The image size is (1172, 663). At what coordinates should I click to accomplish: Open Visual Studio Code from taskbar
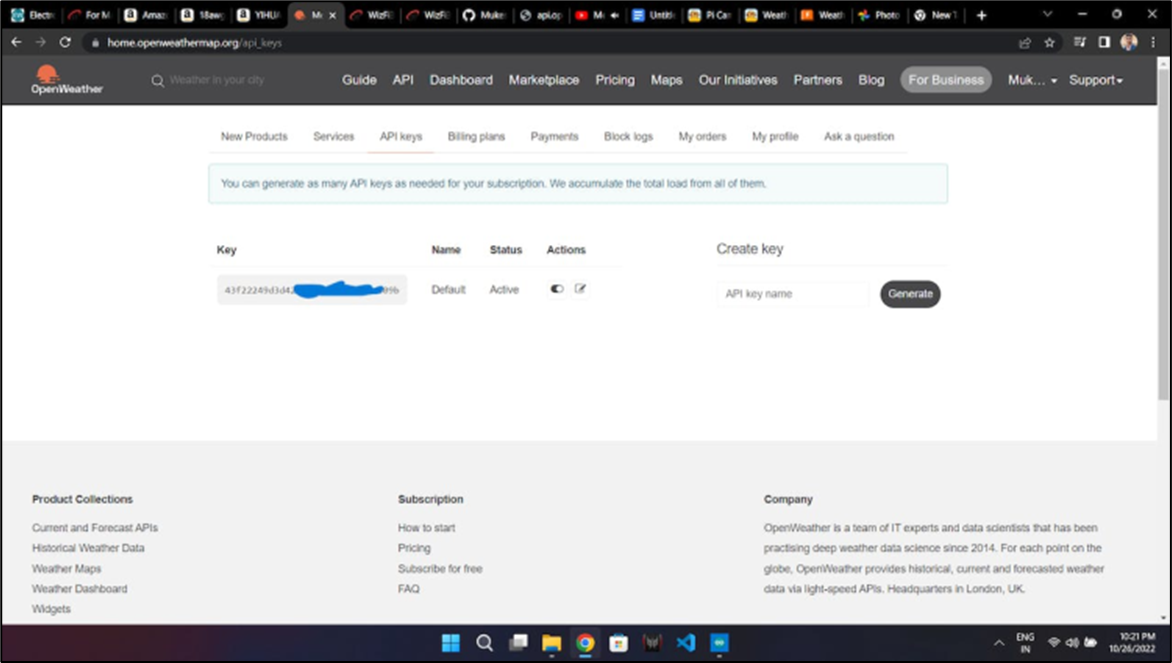685,643
